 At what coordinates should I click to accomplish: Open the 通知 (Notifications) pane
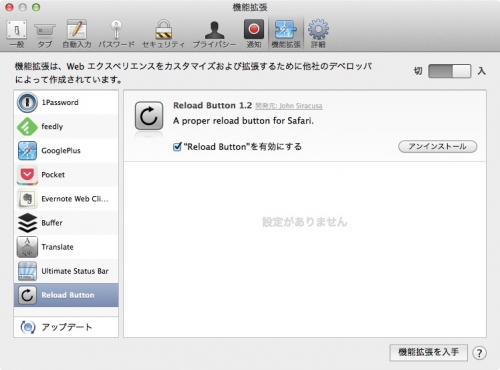(x=254, y=34)
